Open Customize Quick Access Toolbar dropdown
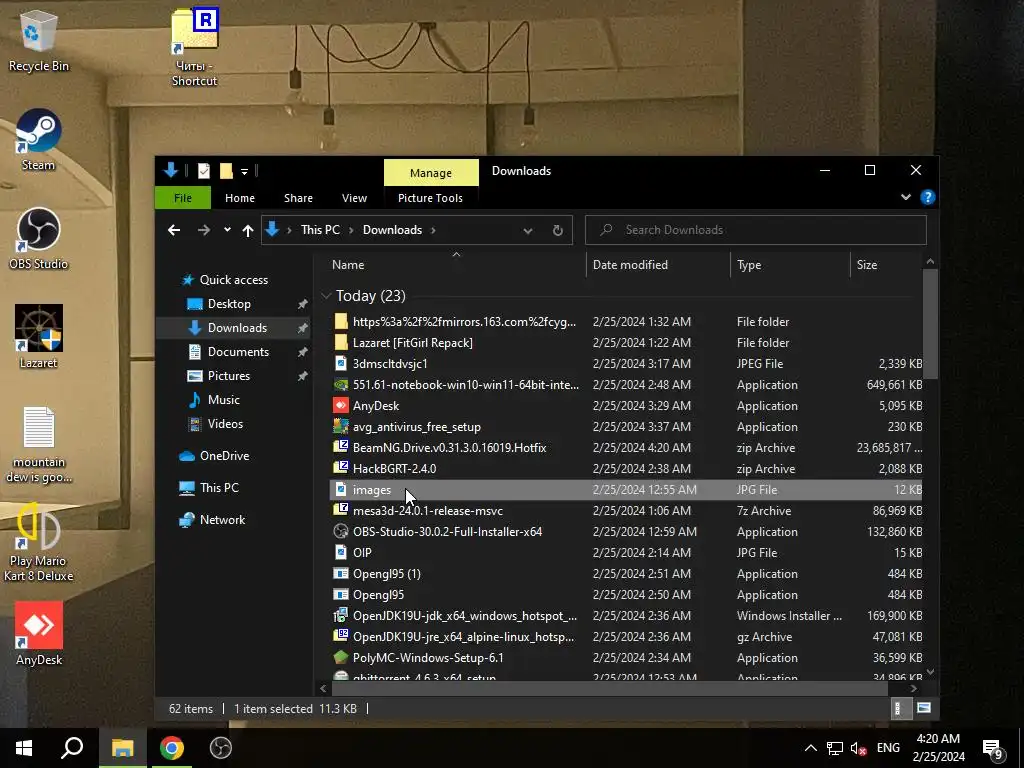Image resolution: width=1024 pixels, height=768 pixels. tap(244, 172)
